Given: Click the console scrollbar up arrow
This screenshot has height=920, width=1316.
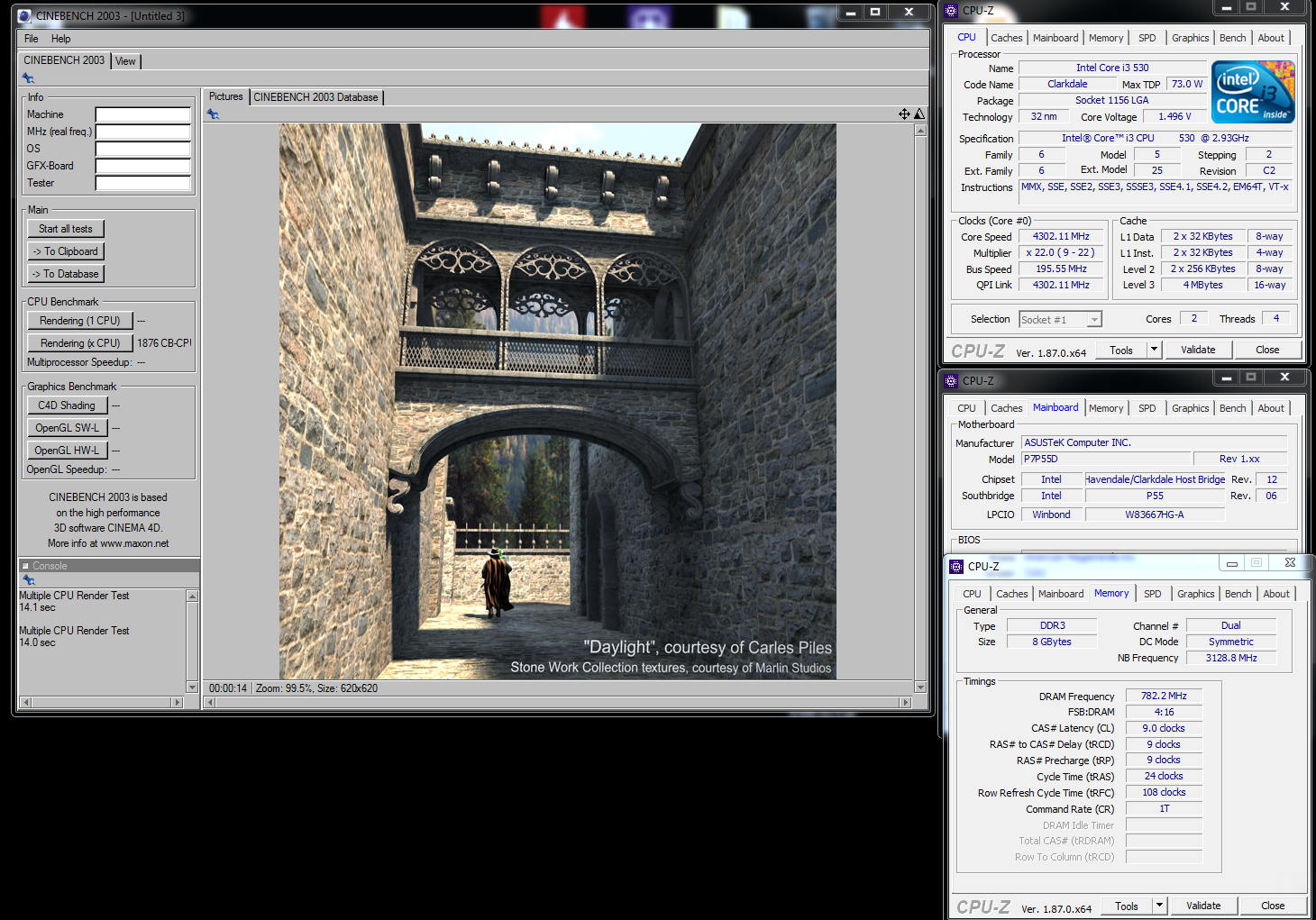Looking at the screenshot, I should coord(192,596).
